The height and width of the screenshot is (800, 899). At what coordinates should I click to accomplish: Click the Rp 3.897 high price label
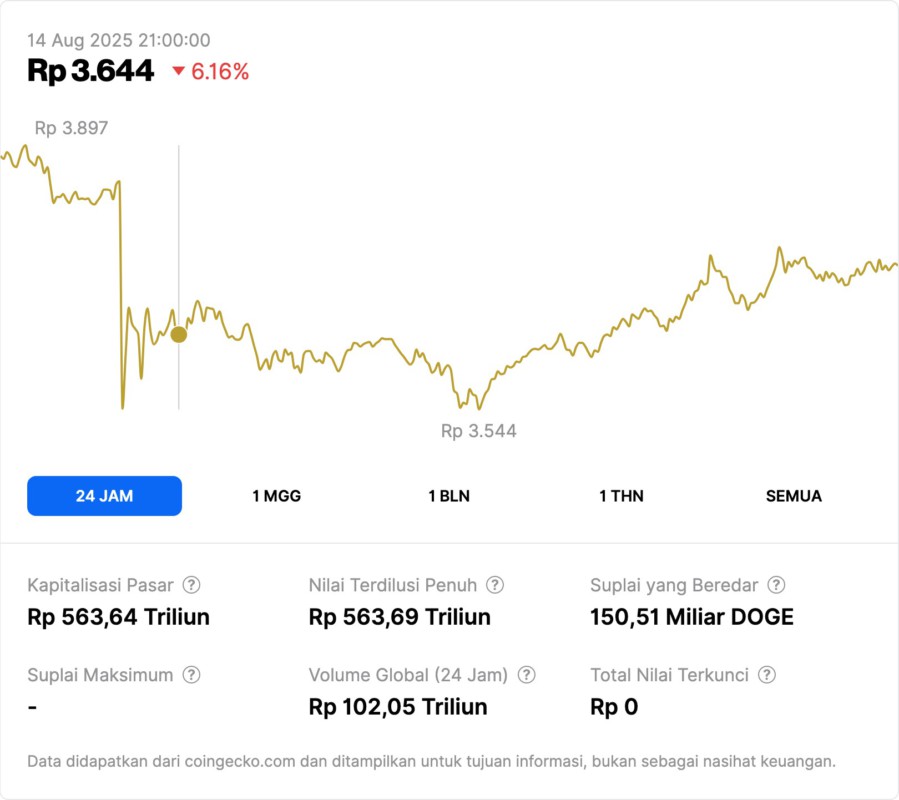point(71,128)
